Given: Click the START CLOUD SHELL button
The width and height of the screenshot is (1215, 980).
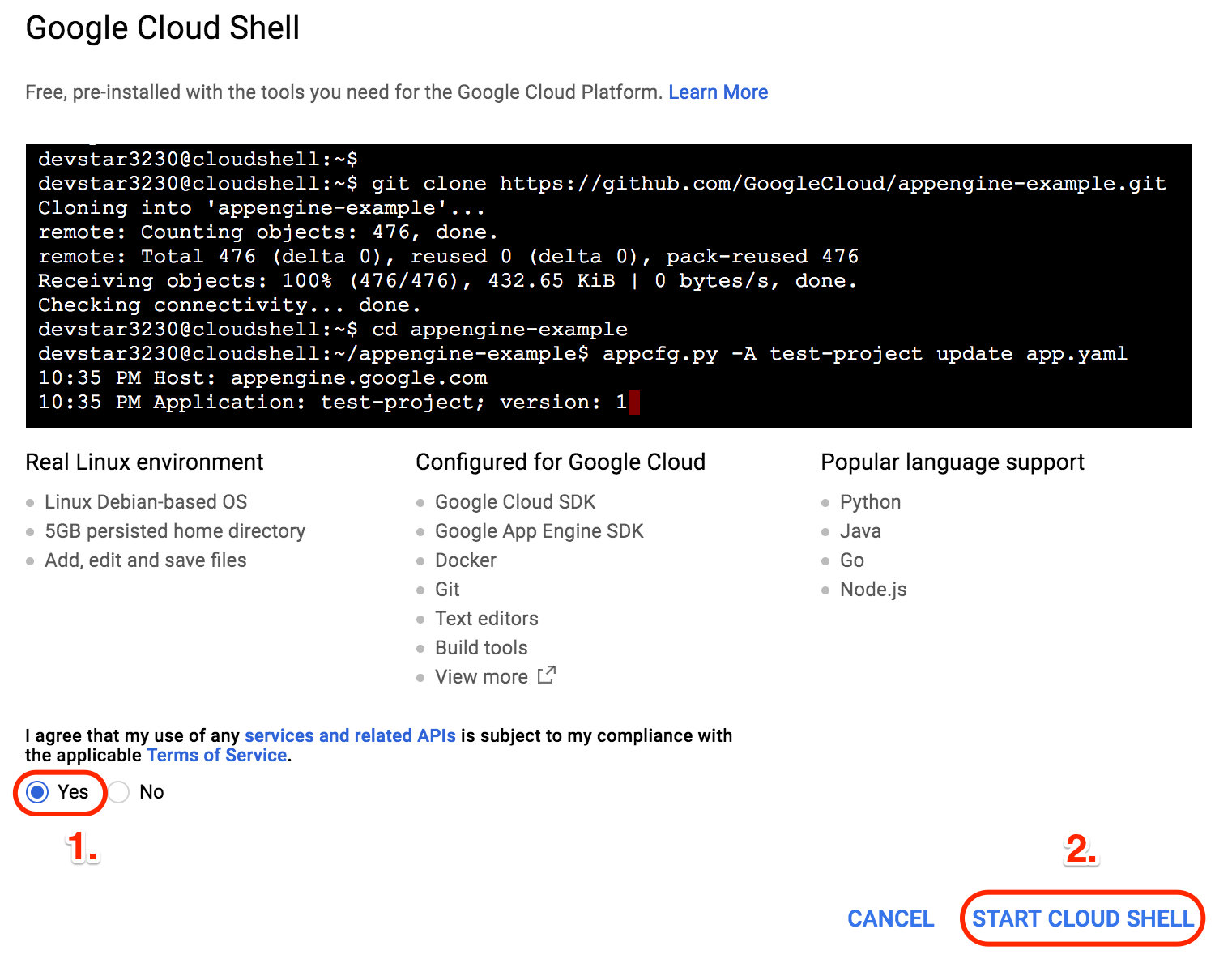Looking at the screenshot, I should click(1082, 918).
